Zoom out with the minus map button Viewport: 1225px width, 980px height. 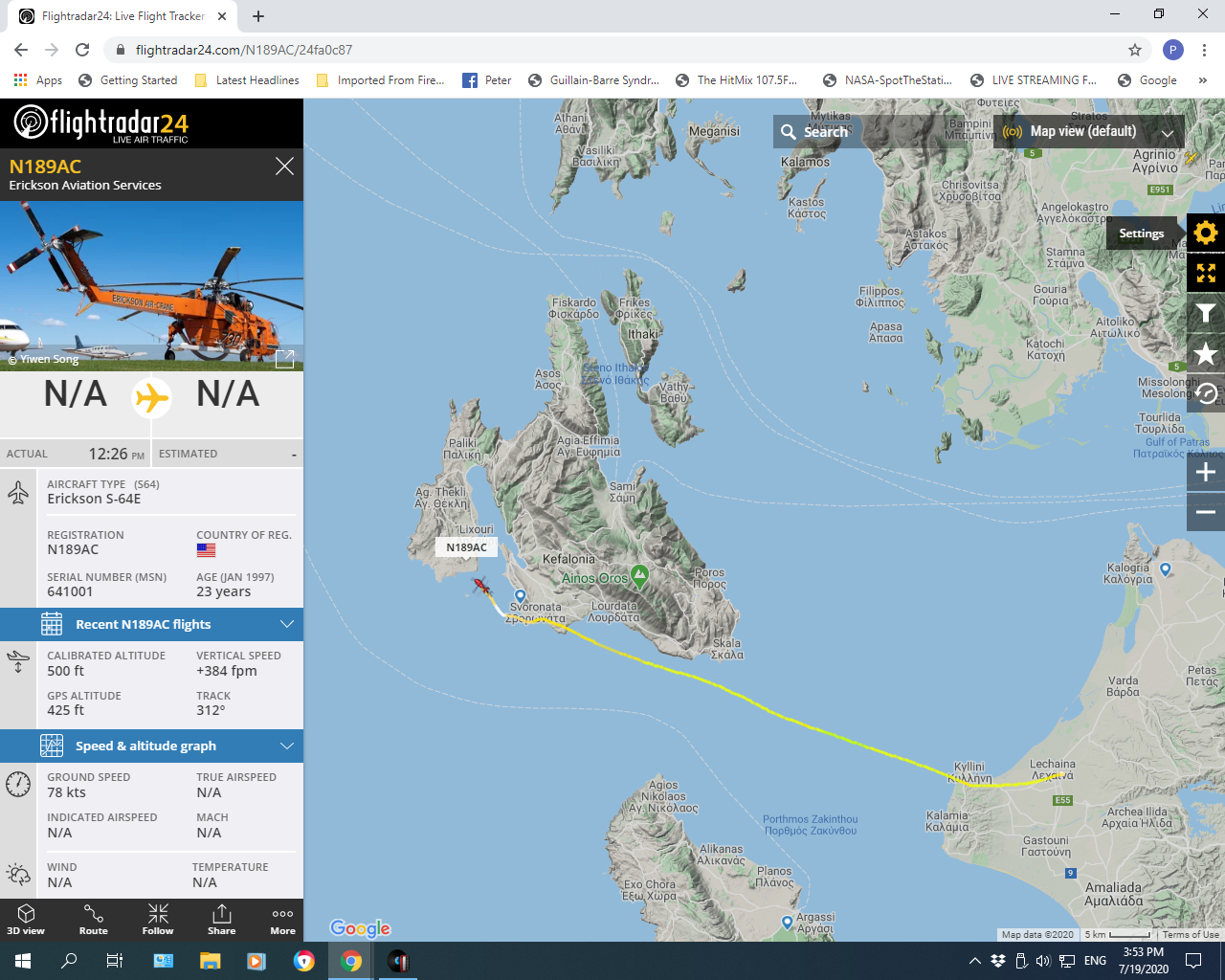[x=1206, y=512]
